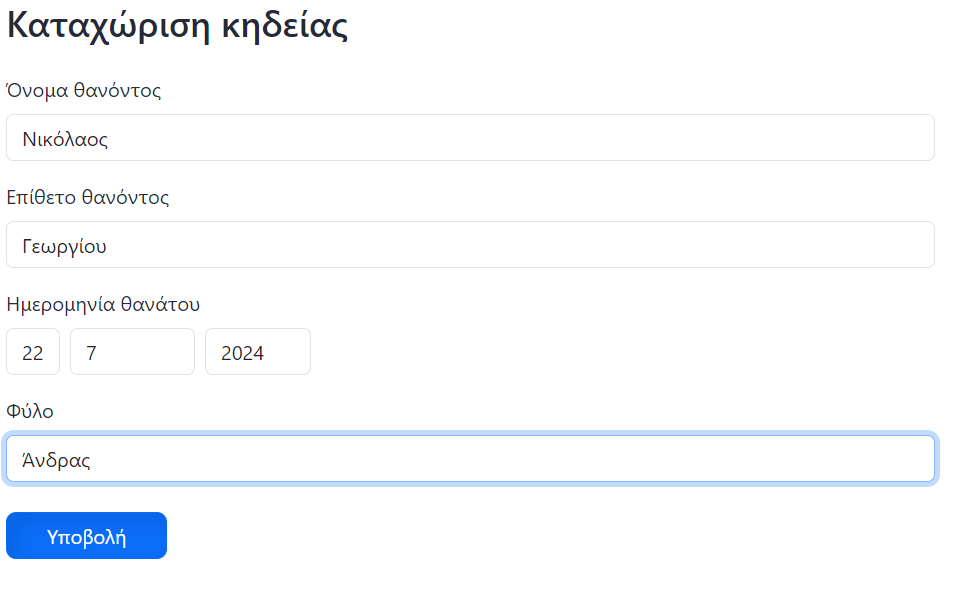Place cursor in the Γεωργίου text

(65, 246)
